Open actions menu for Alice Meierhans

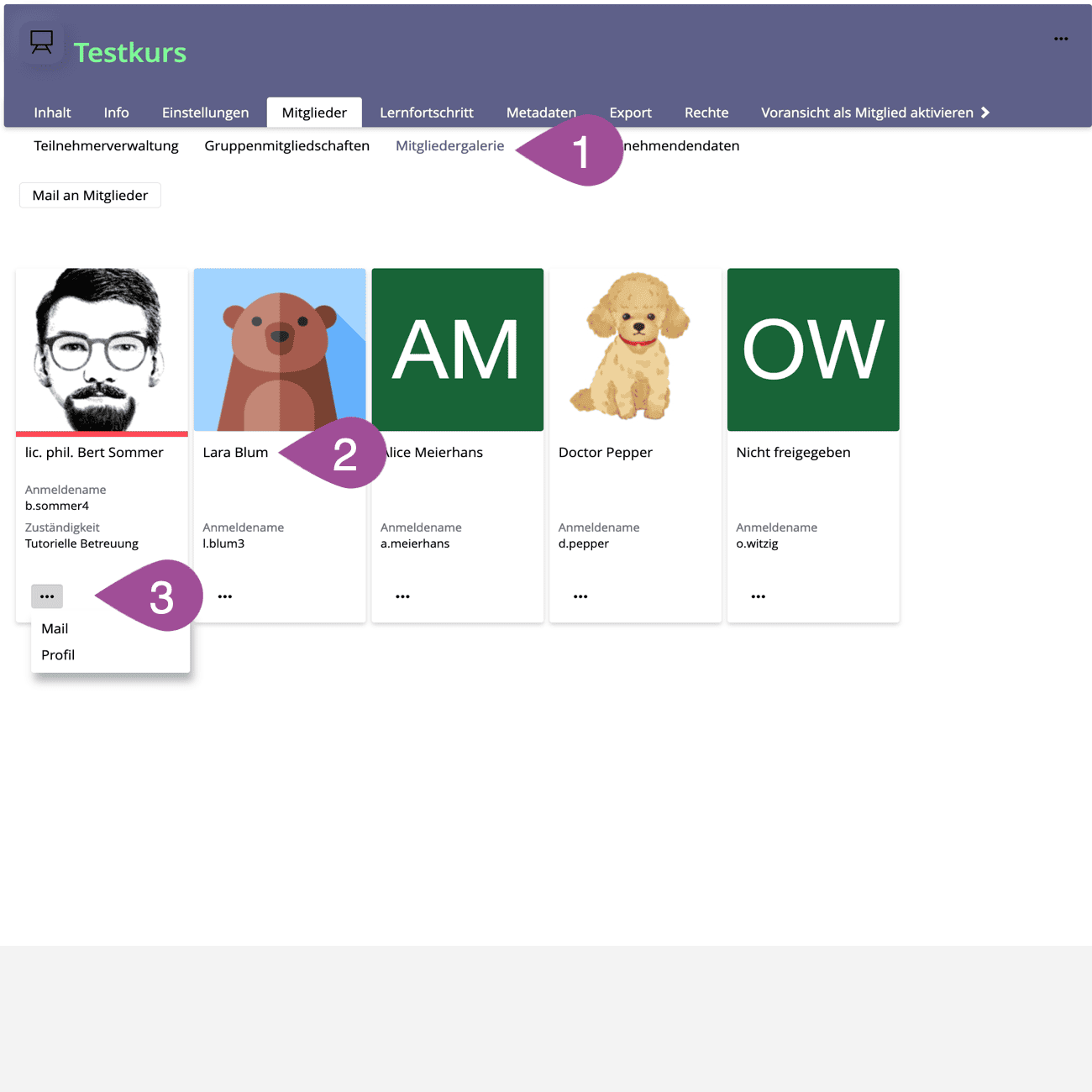(403, 596)
